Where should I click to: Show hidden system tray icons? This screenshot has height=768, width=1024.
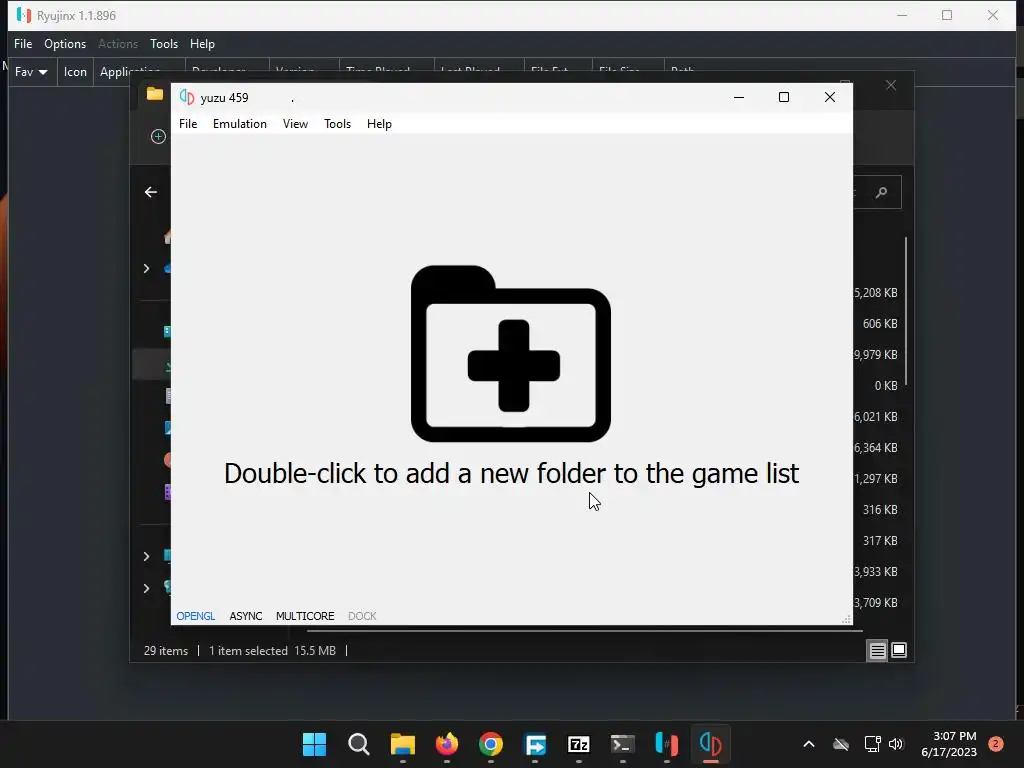pos(808,744)
